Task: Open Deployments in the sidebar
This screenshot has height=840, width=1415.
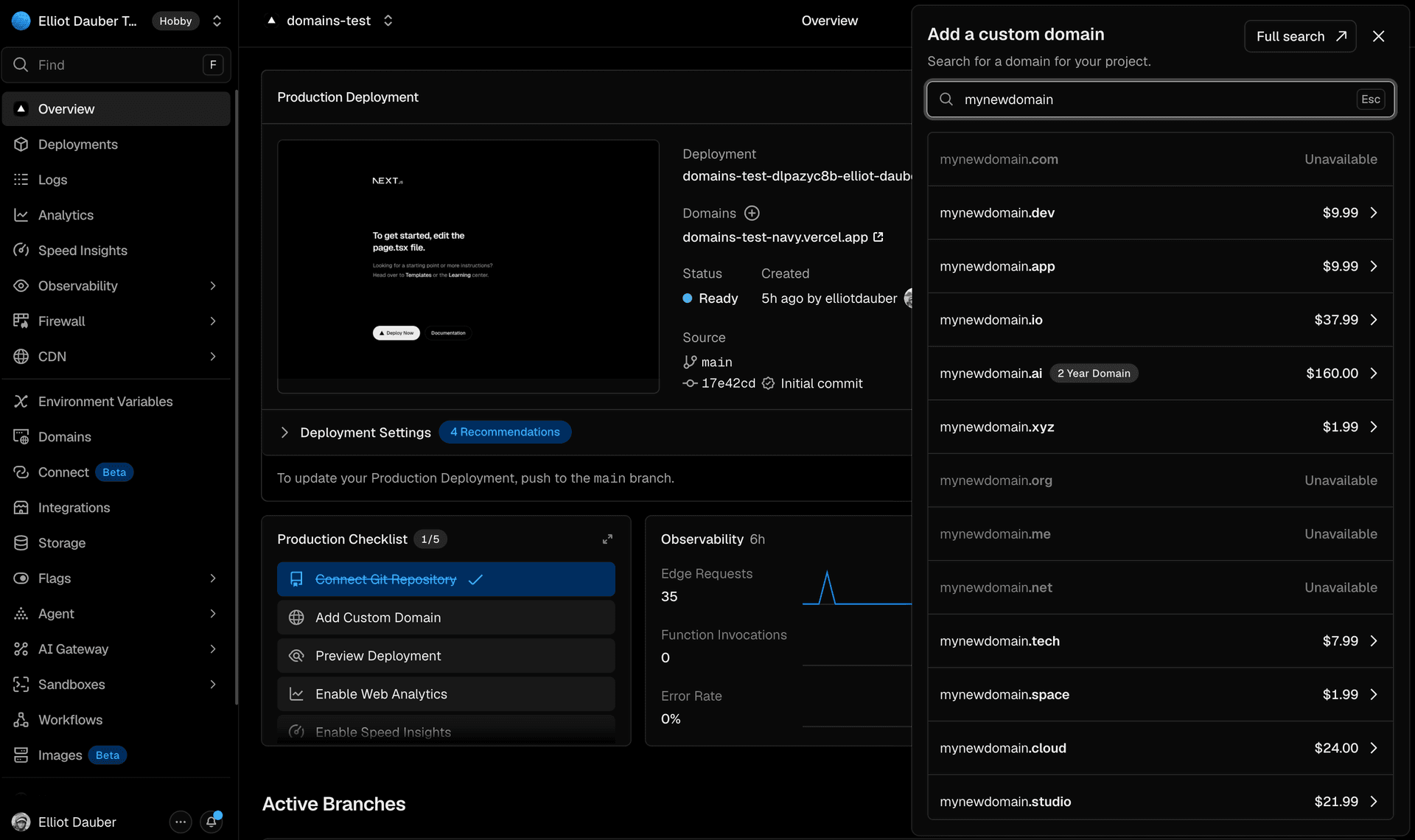Action: tap(116, 144)
